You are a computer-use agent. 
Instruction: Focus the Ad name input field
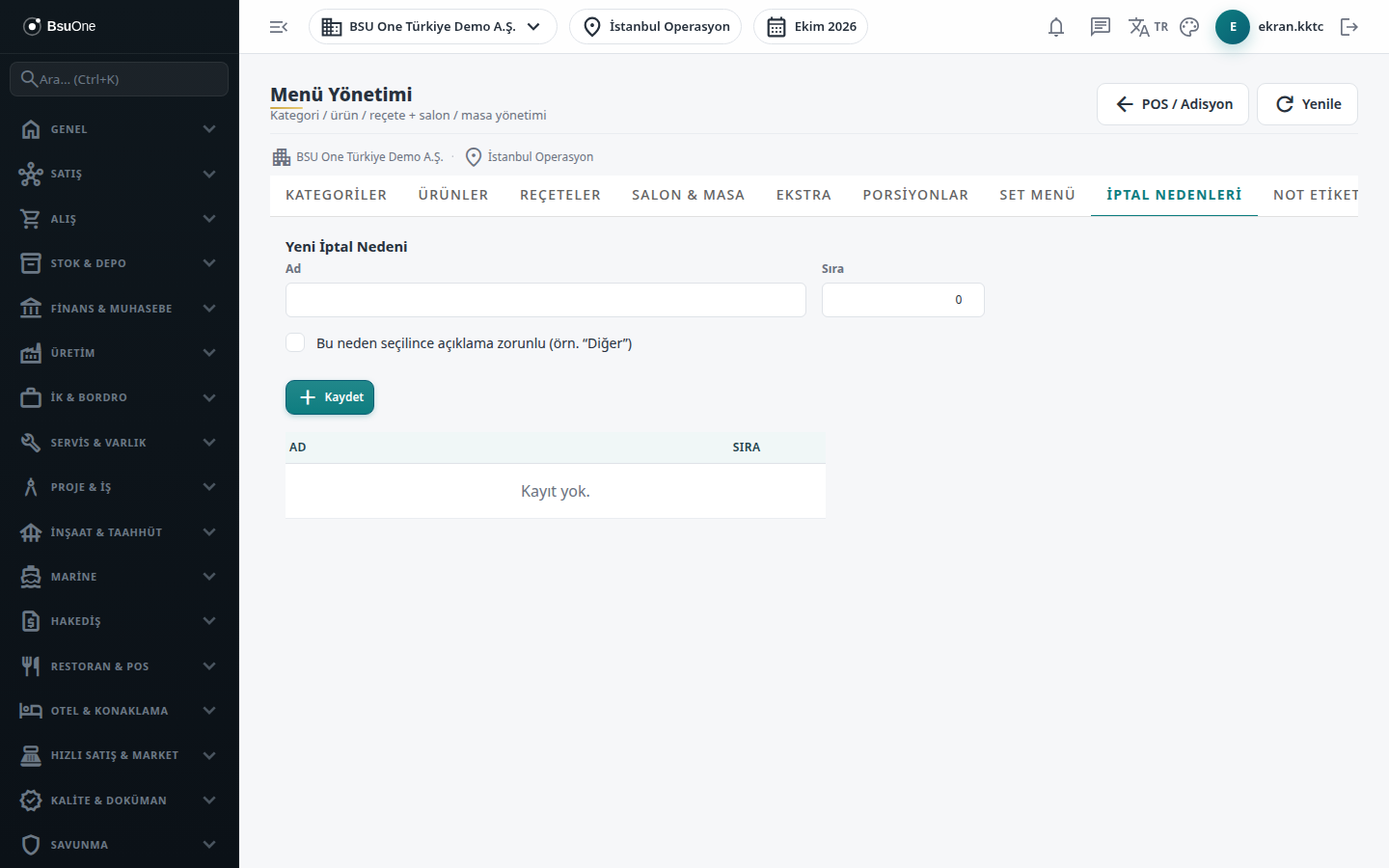point(546,300)
